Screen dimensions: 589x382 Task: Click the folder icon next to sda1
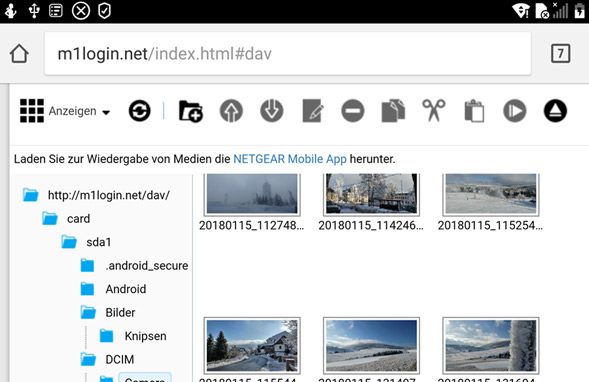tap(69, 242)
